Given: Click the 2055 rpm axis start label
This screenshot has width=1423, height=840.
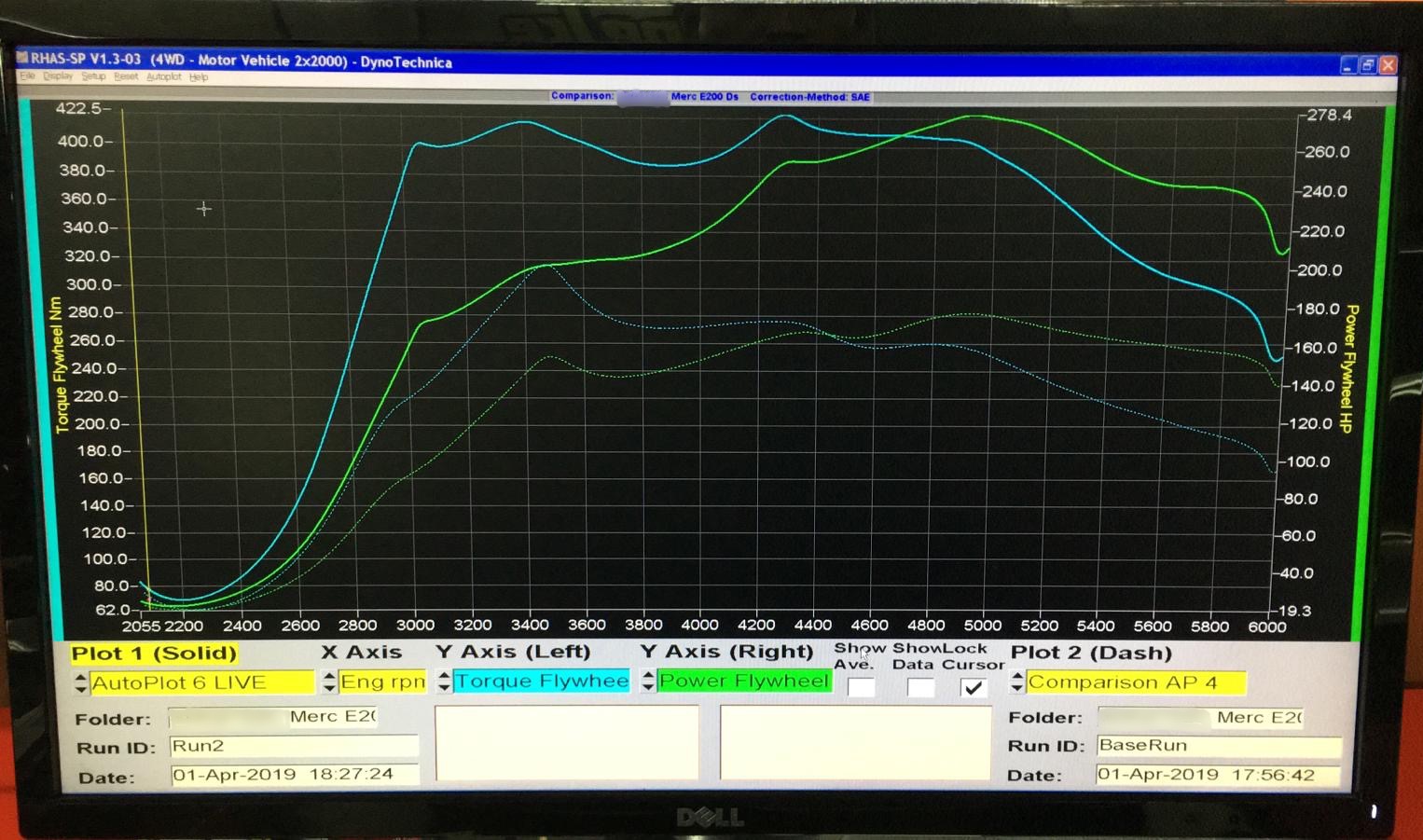Looking at the screenshot, I should (x=141, y=627).
